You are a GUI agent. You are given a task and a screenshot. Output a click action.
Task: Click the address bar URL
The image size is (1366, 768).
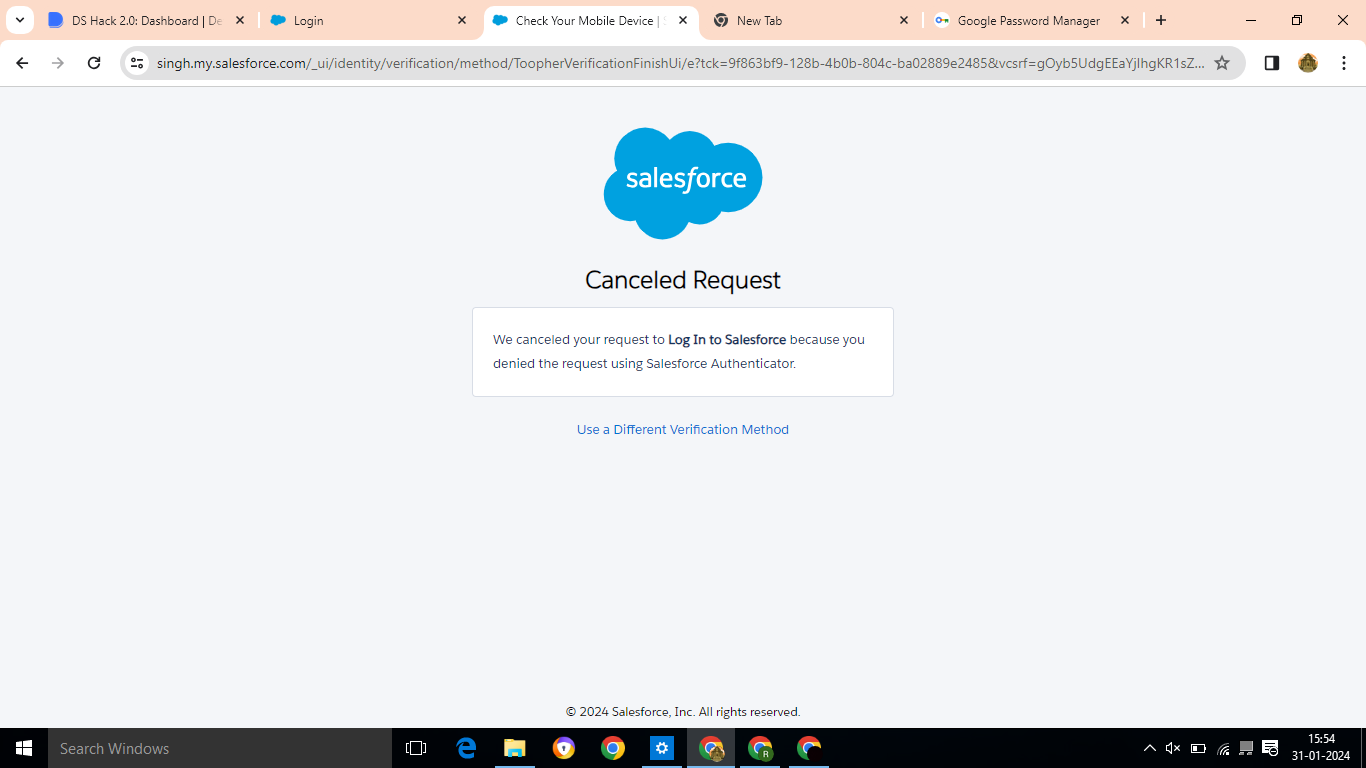680,63
